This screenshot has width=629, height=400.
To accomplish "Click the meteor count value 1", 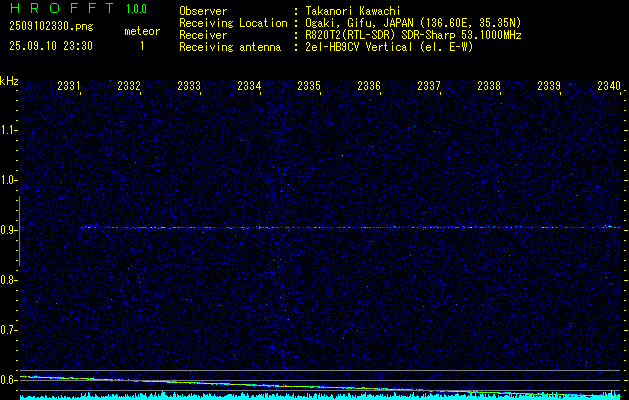I will (142, 46).
